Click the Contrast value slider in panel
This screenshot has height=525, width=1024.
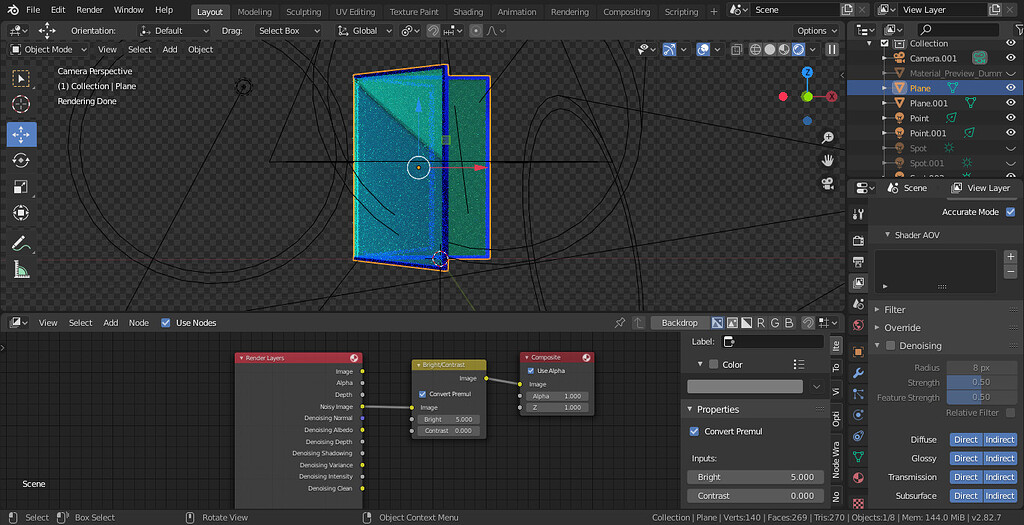[x=756, y=496]
